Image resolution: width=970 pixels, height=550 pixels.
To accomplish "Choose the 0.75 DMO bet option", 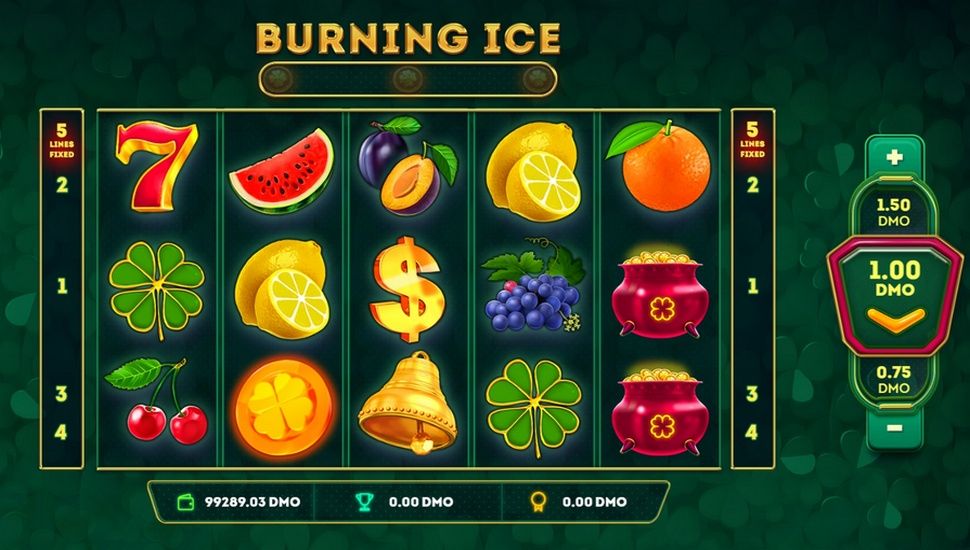I will [x=894, y=379].
